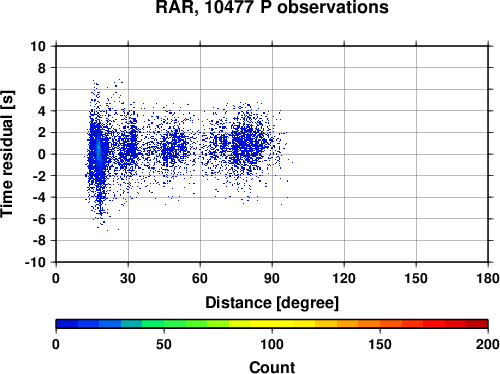Viewport: 500px width, 374px height.
Task: Select the yellow colorbar section near 100
Action: 272,324
